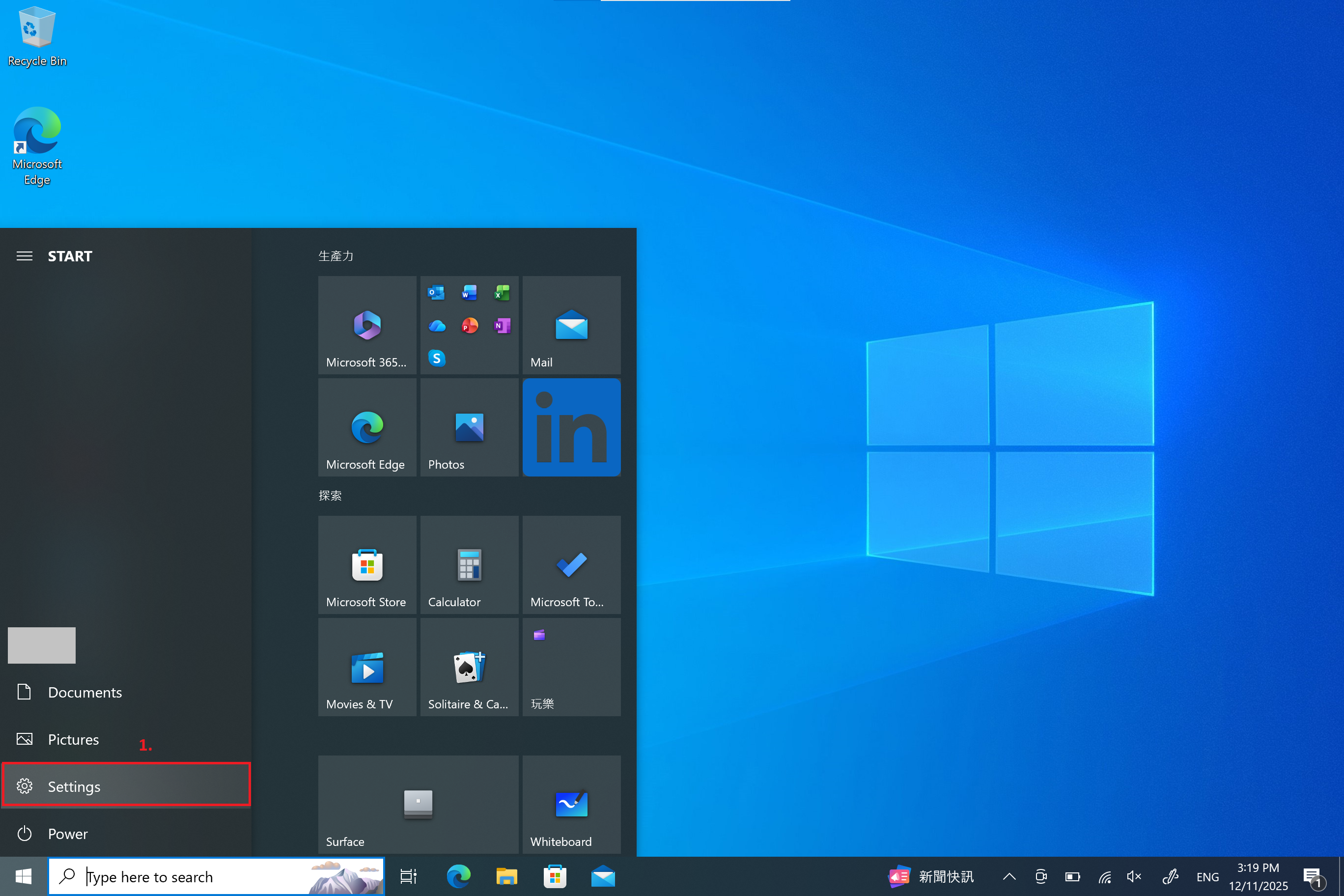This screenshot has height=896, width=1344.
Task: Open the LinkedIn tile
Action: pyautogui.click(x=571, y=427)
